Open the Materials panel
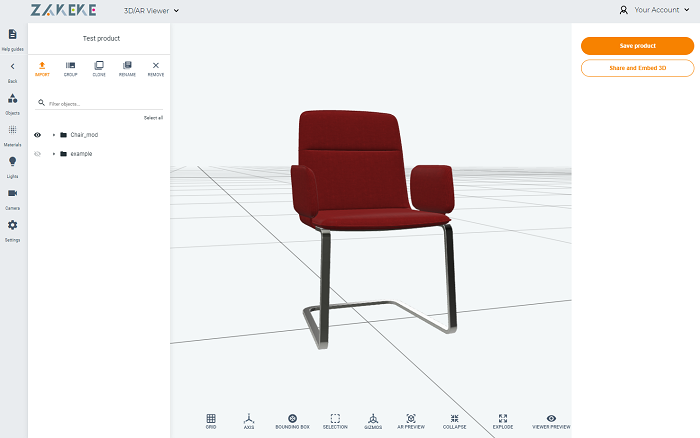The width and height of the screenshot is (700, 438). pyautogui.click(x=12, y=130)
